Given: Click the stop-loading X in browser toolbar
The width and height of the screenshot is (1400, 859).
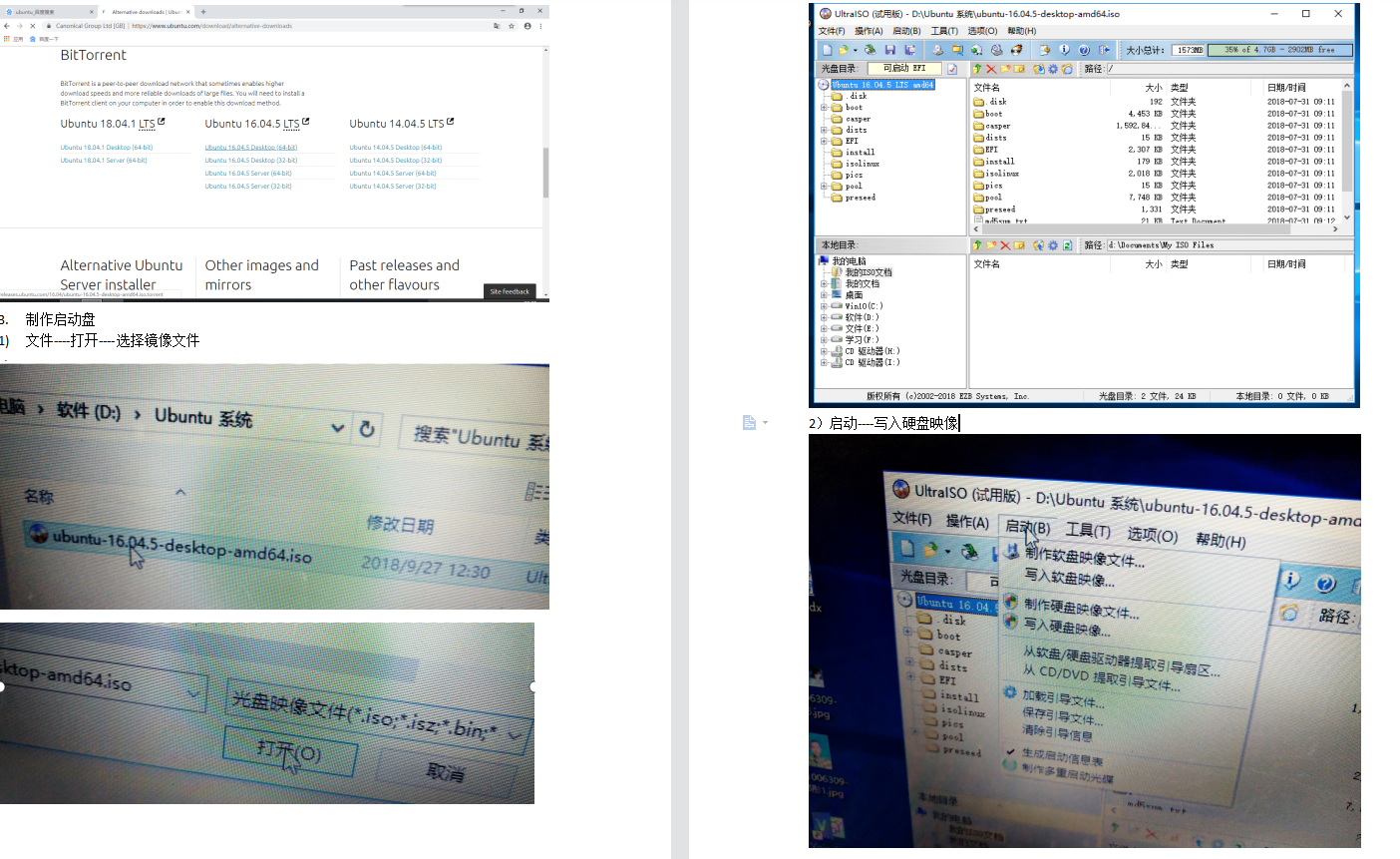Looking at the screenshot, I should point(32,26).
